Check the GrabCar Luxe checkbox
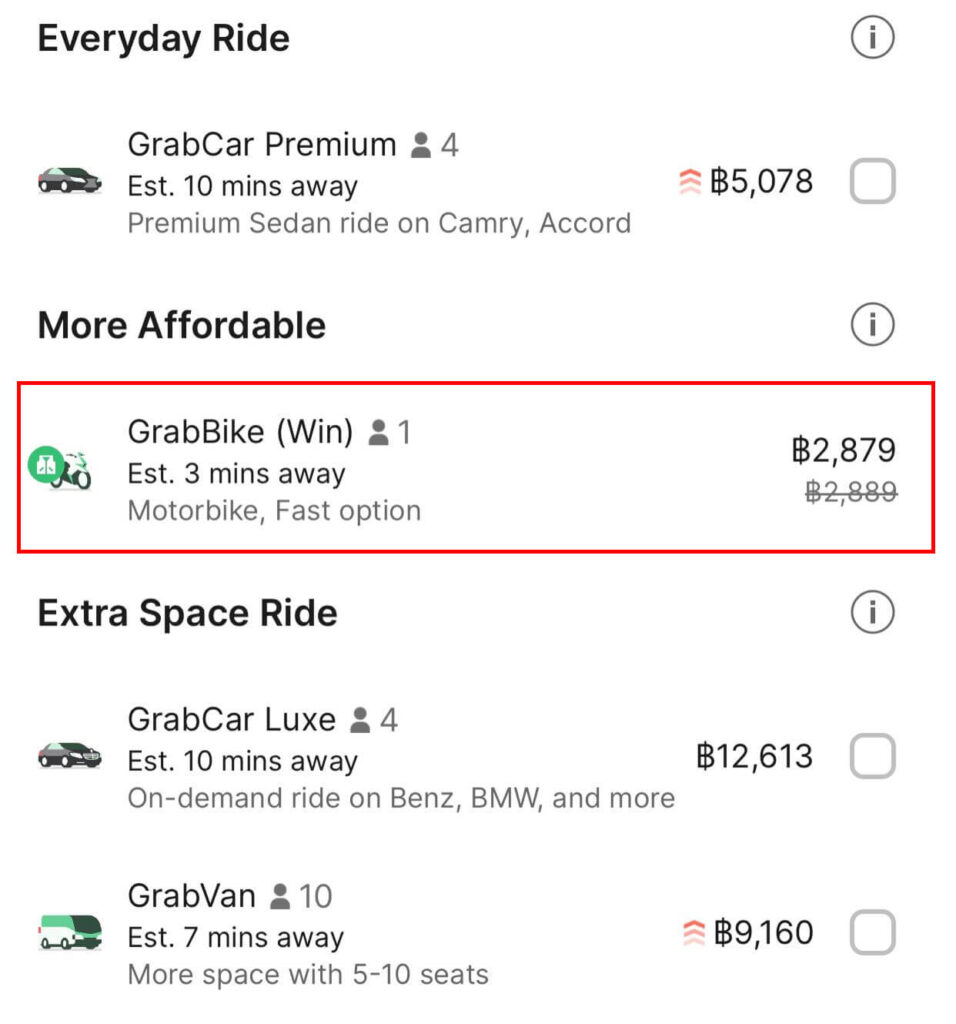Screen dimensions: 956x1024 pos(872,756)
